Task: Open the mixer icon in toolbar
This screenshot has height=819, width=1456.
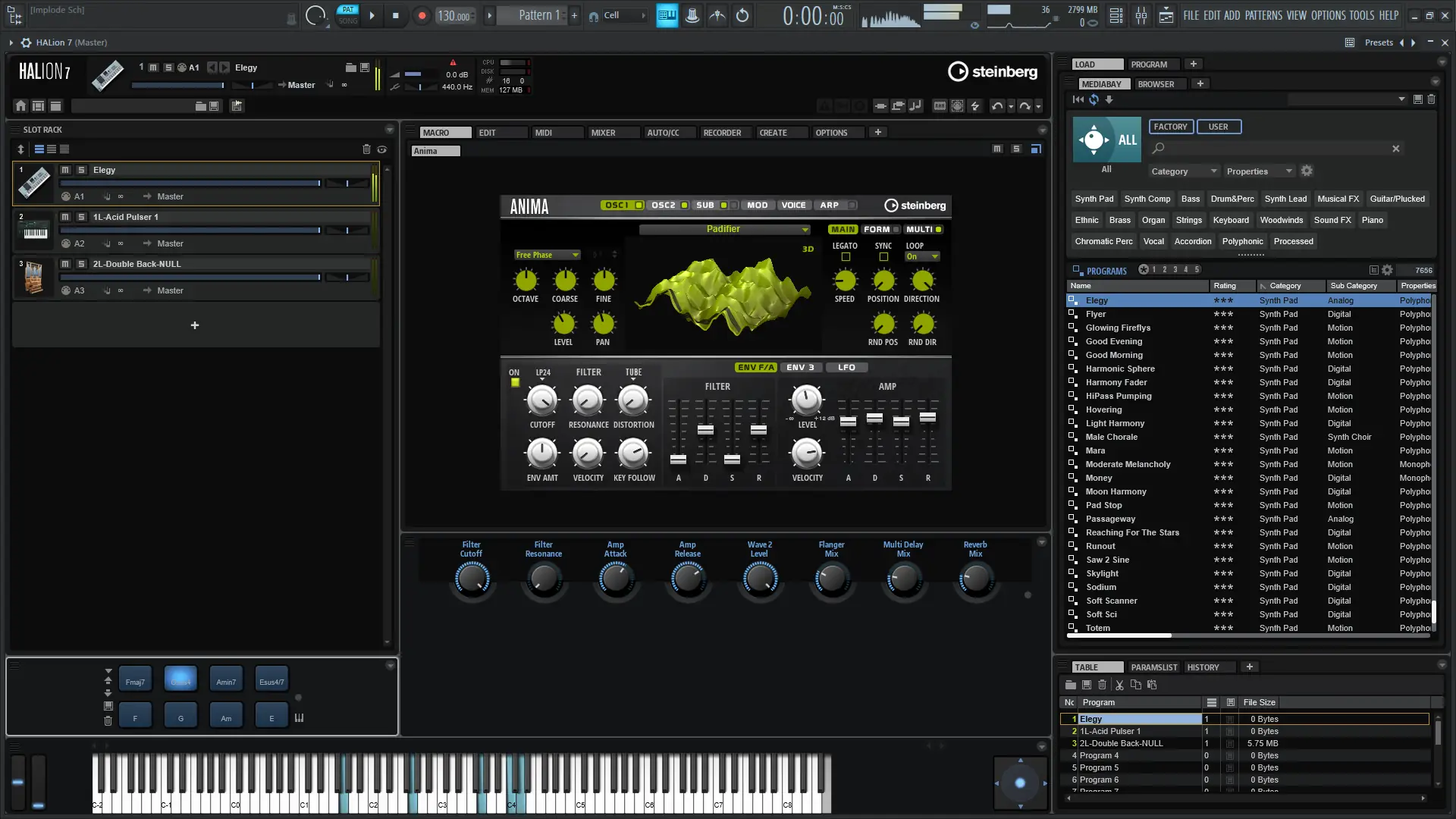Action: (x=1141, y=15)
